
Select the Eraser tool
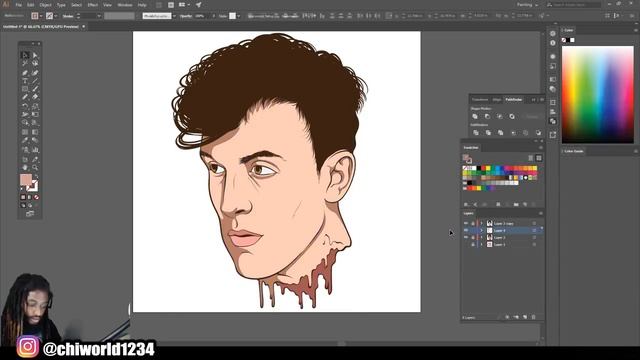tap(35, 97)
